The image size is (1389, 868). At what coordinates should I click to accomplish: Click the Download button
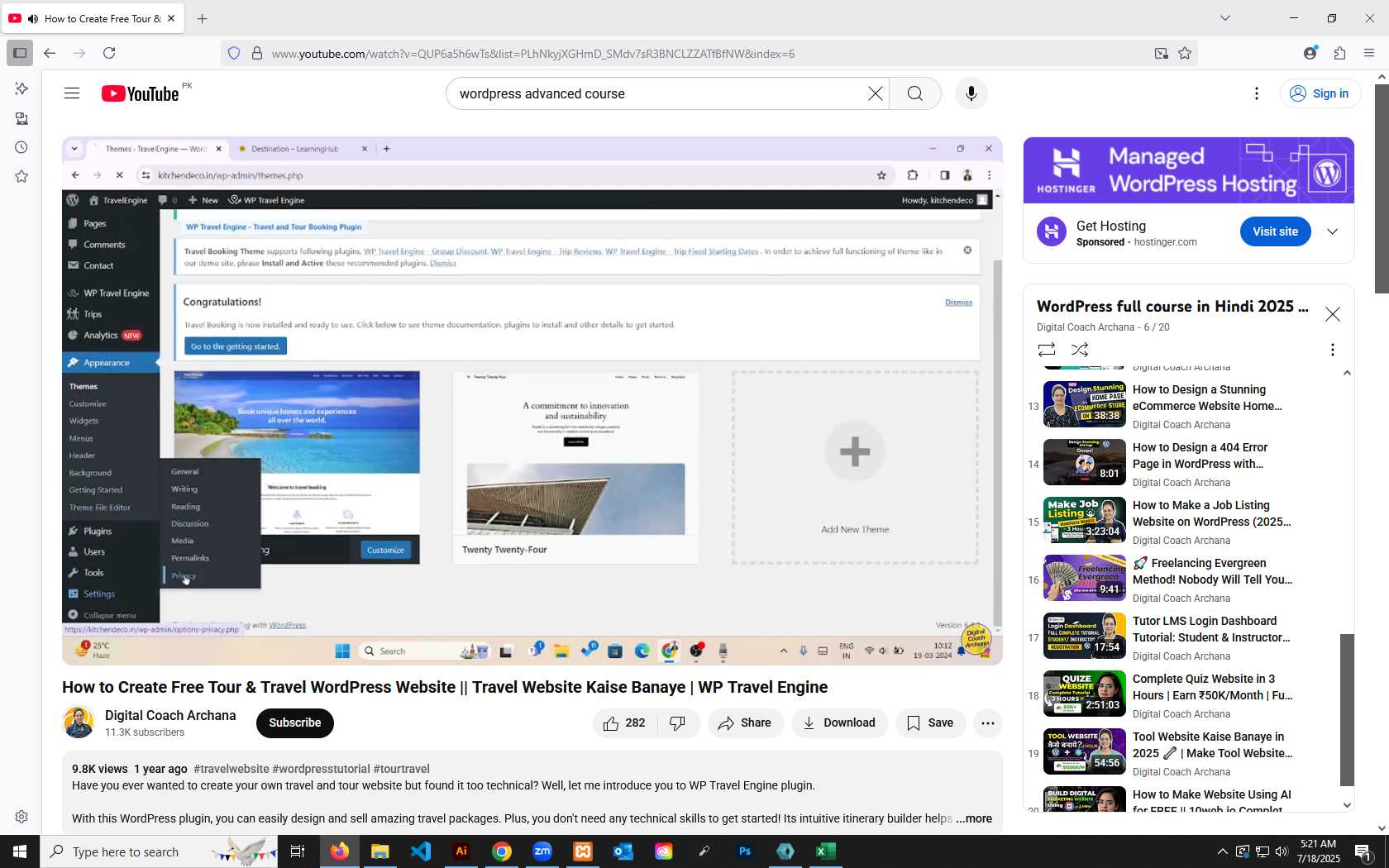(839, 723)
